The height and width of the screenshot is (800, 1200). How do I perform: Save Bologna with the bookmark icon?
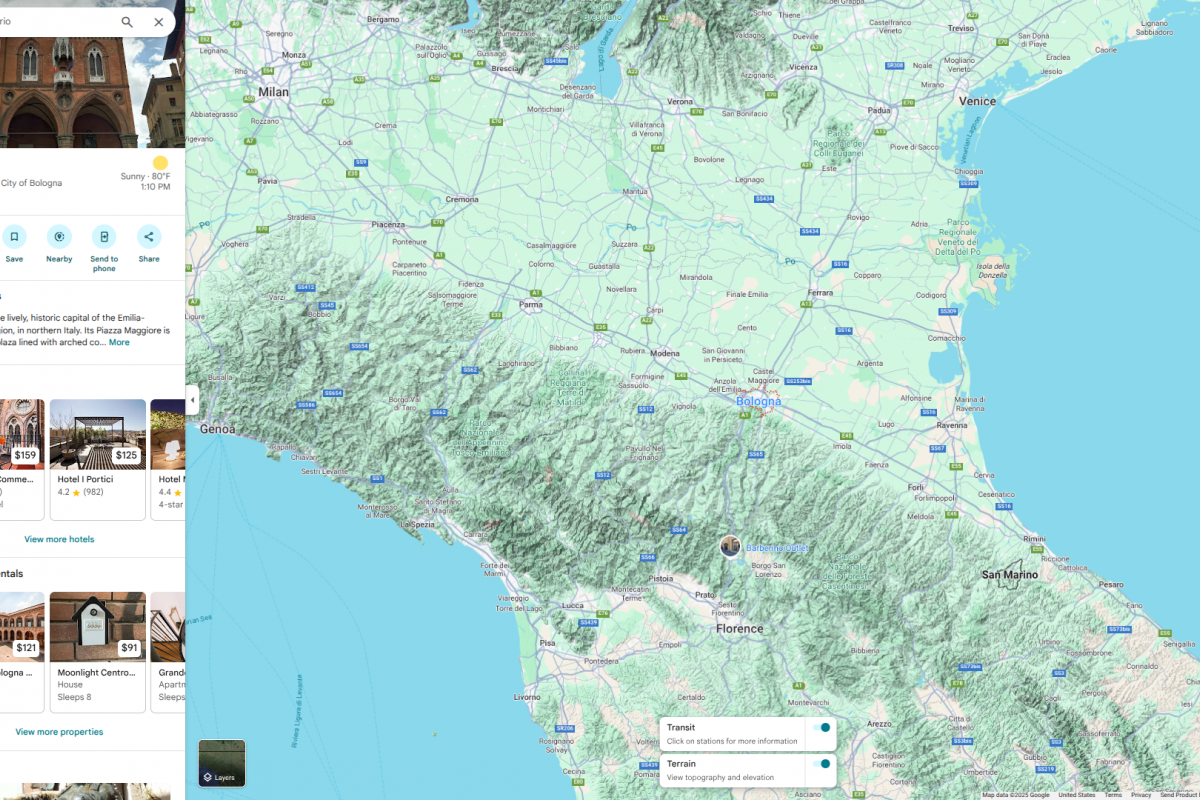(14, 237)
